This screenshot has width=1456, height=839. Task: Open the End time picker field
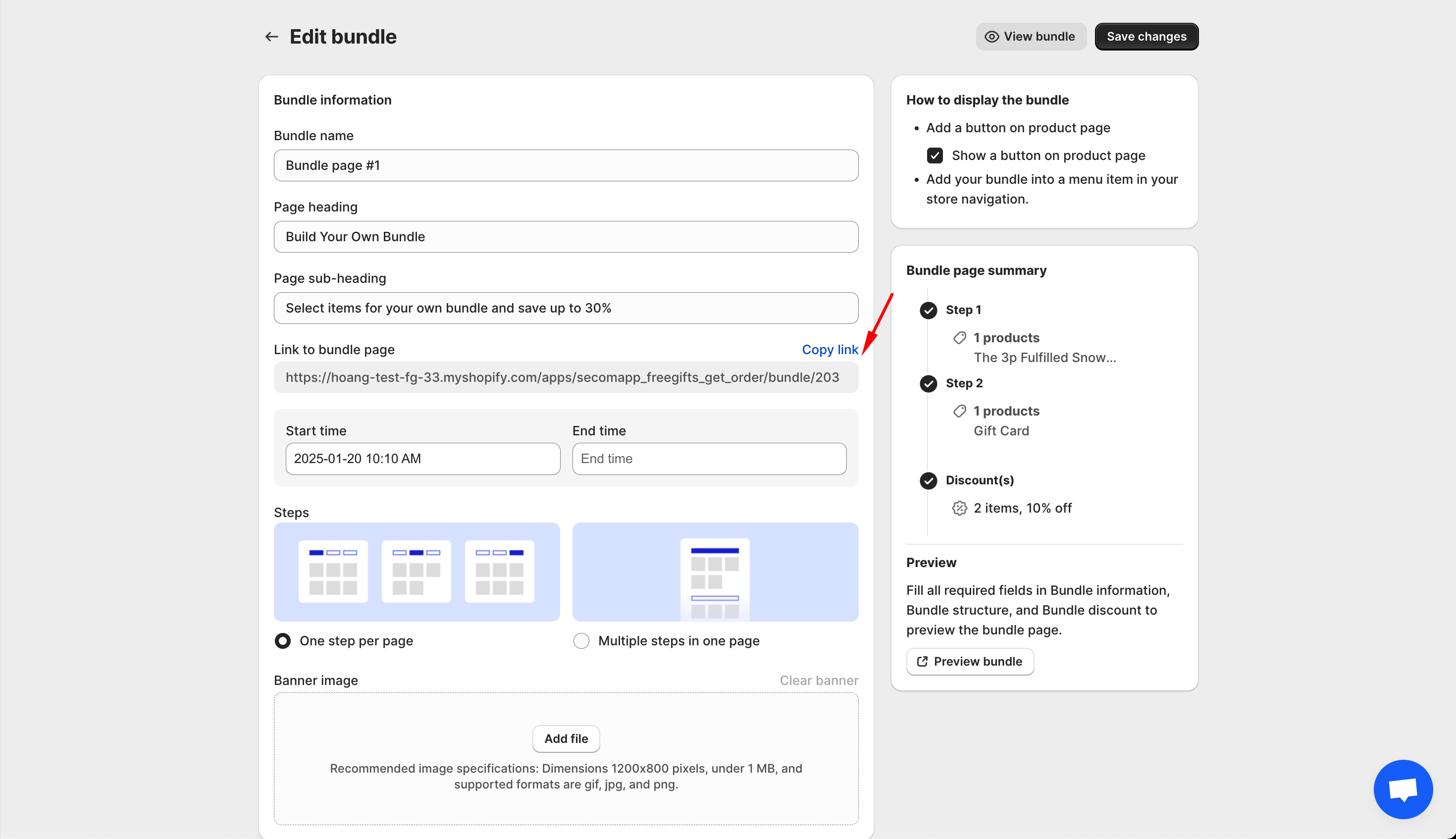[x=709, y=459]
